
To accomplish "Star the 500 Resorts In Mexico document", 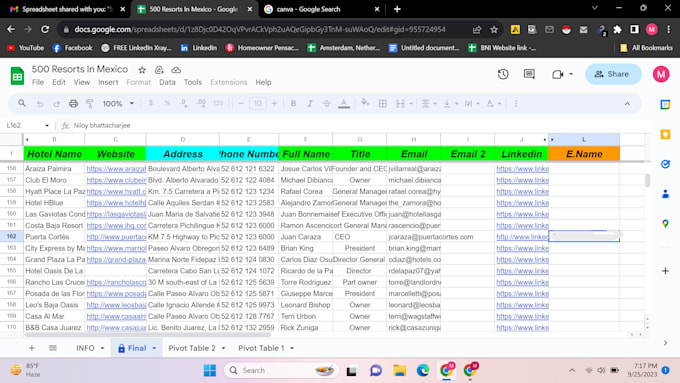I will [142, 69].
